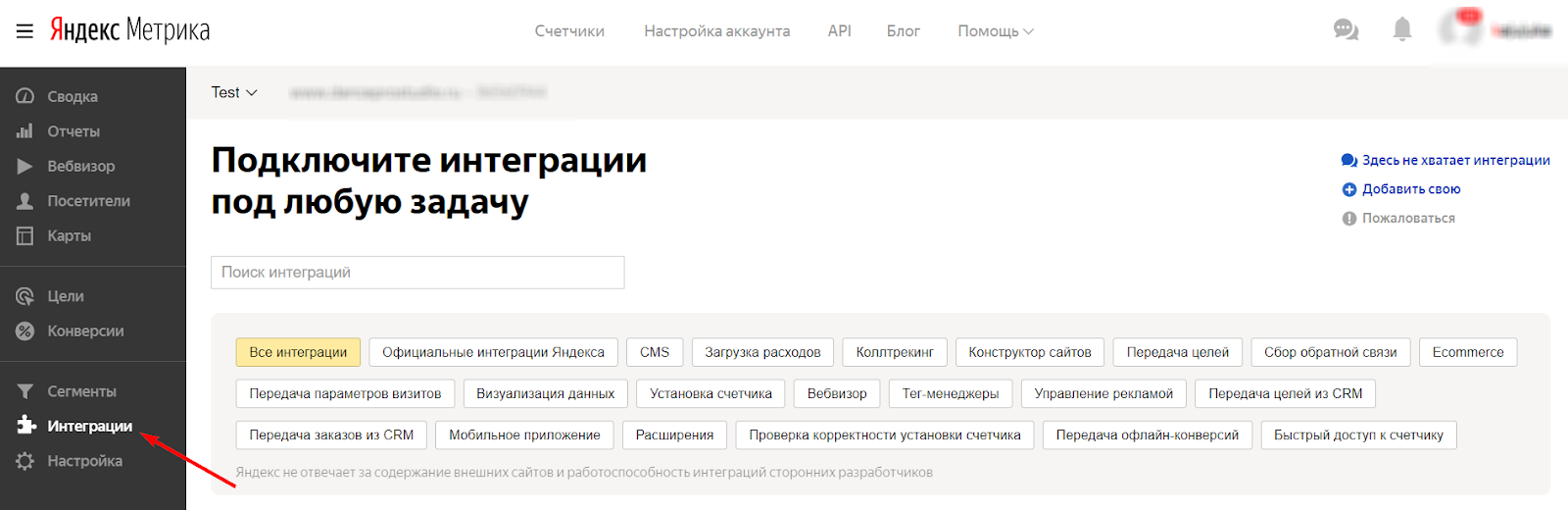The width and height of the screenshot is (1568, 510).
Task: Open the notifications bell icon
Action: 1402,29
